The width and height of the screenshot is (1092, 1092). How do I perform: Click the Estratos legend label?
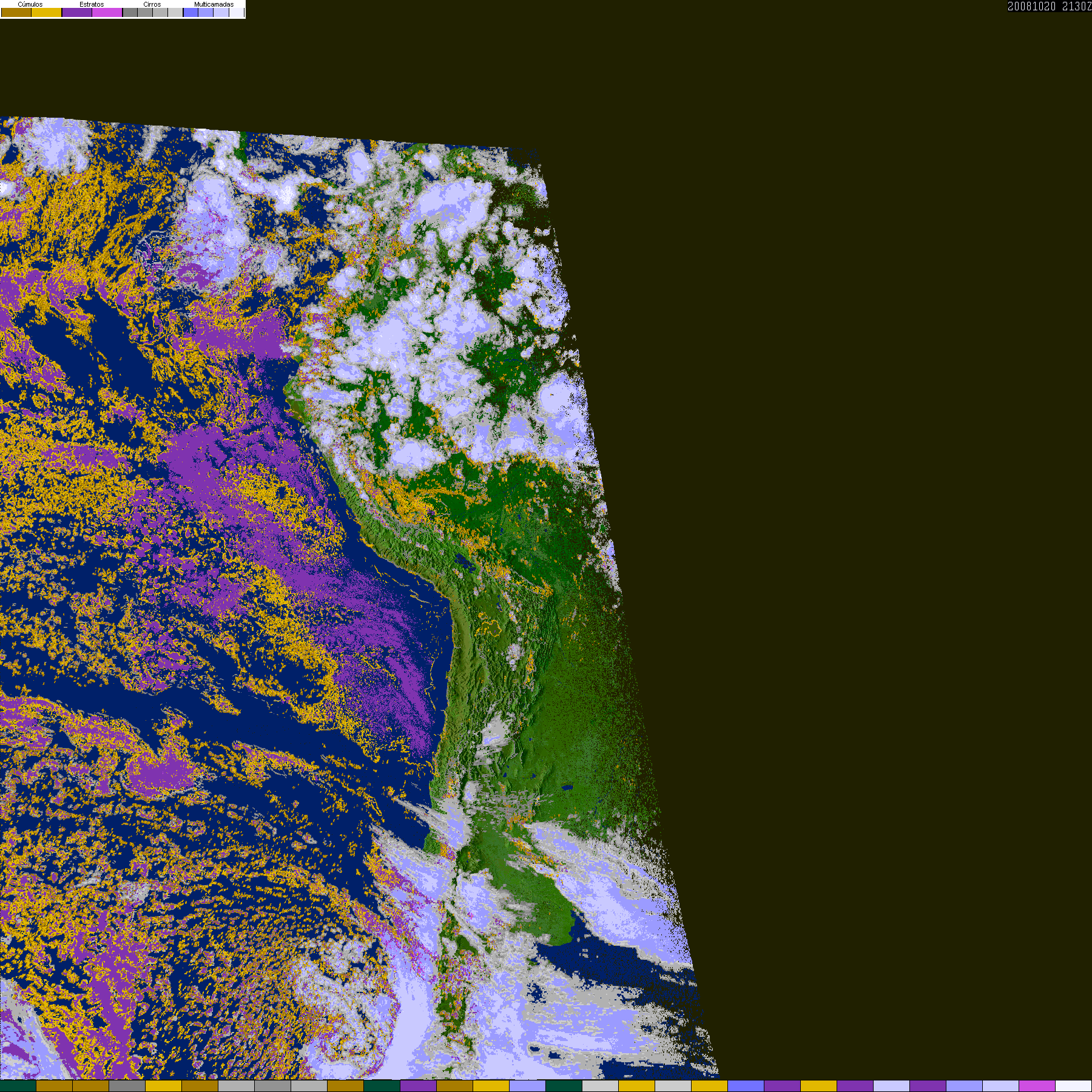coord(92,4)
